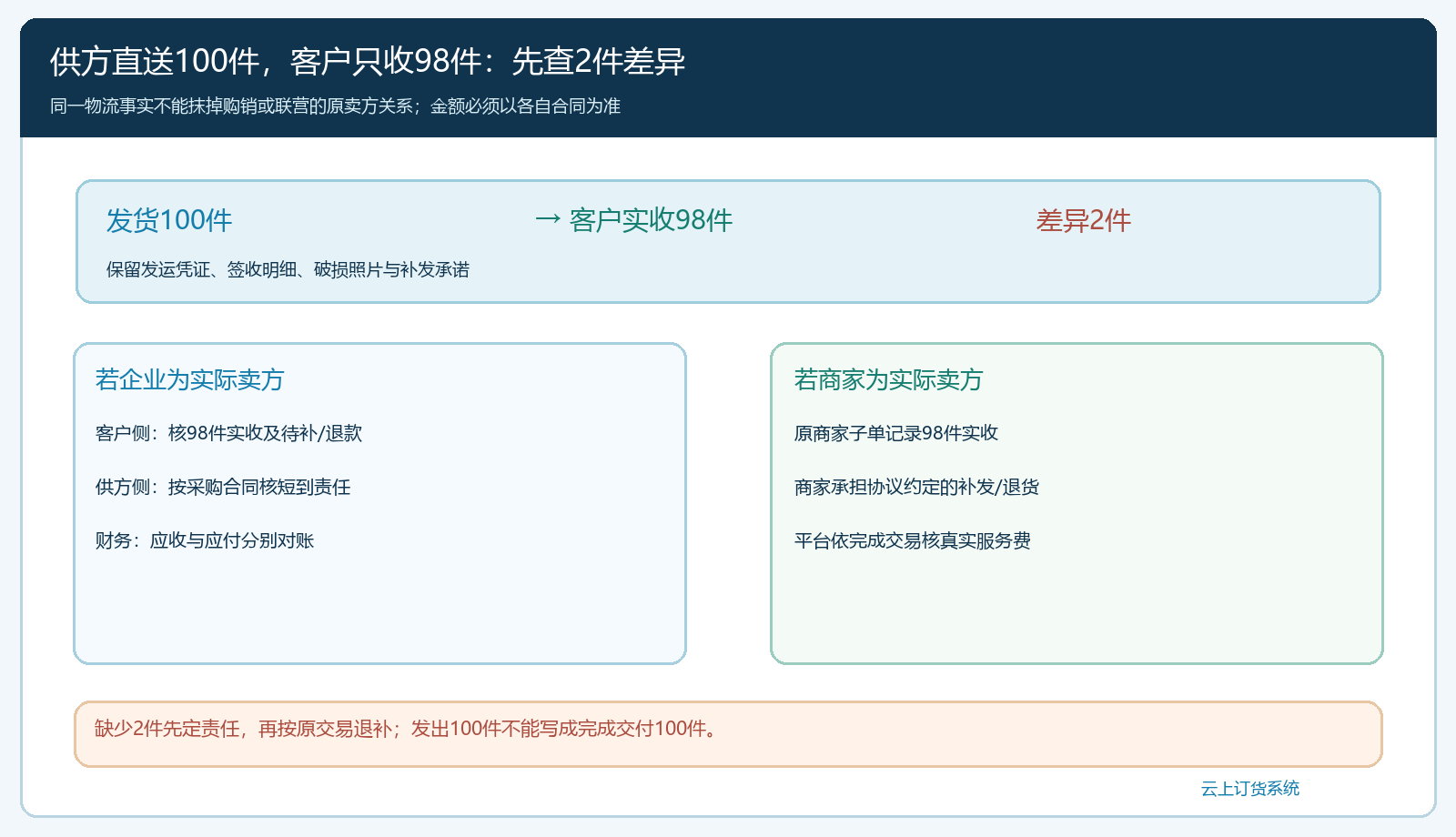Click the heading '若商家为实际卖方'
The image size is (1456, 837).
click(x=888, y=379)
